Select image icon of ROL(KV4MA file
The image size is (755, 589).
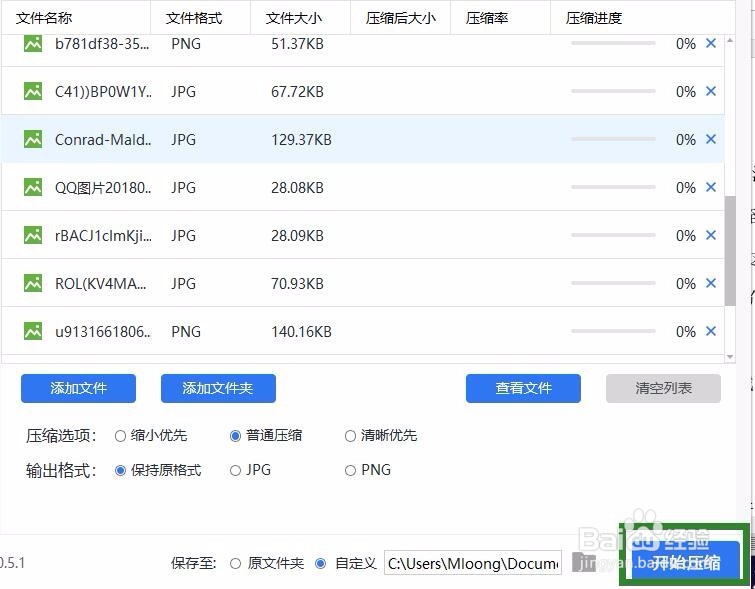click(x=33, y=283)
